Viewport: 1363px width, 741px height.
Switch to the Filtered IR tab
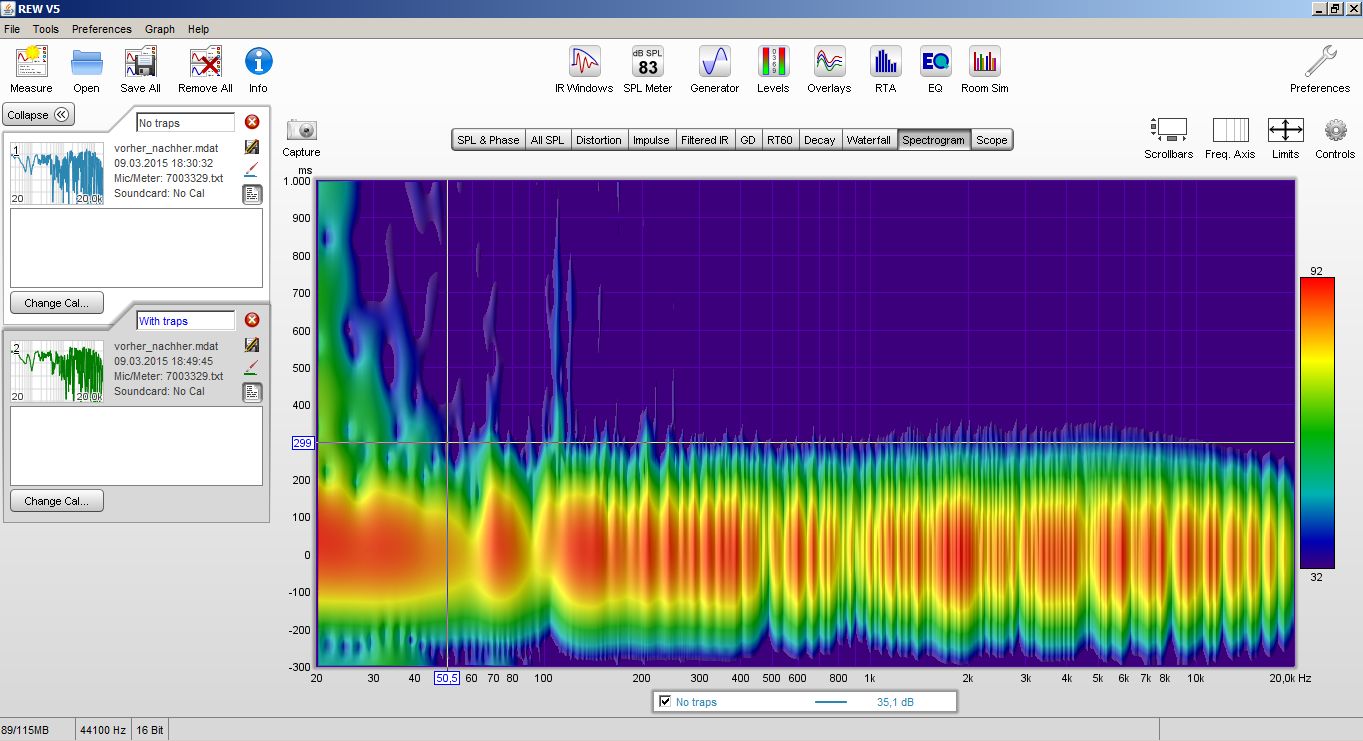[706, 140]
